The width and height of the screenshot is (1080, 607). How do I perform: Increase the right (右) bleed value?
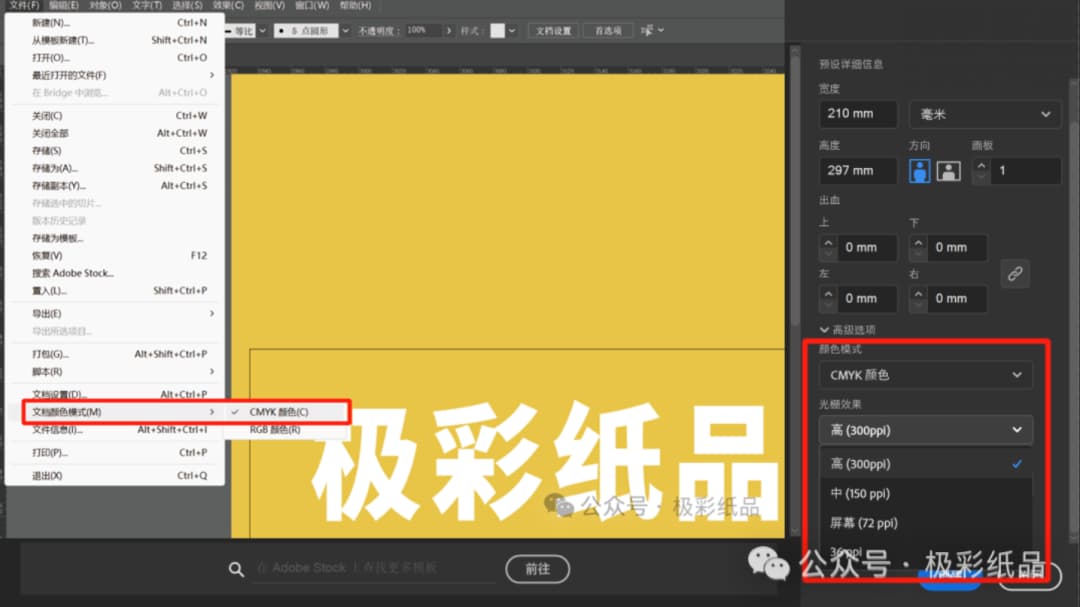pyautogui.click(x=918, y=294)
